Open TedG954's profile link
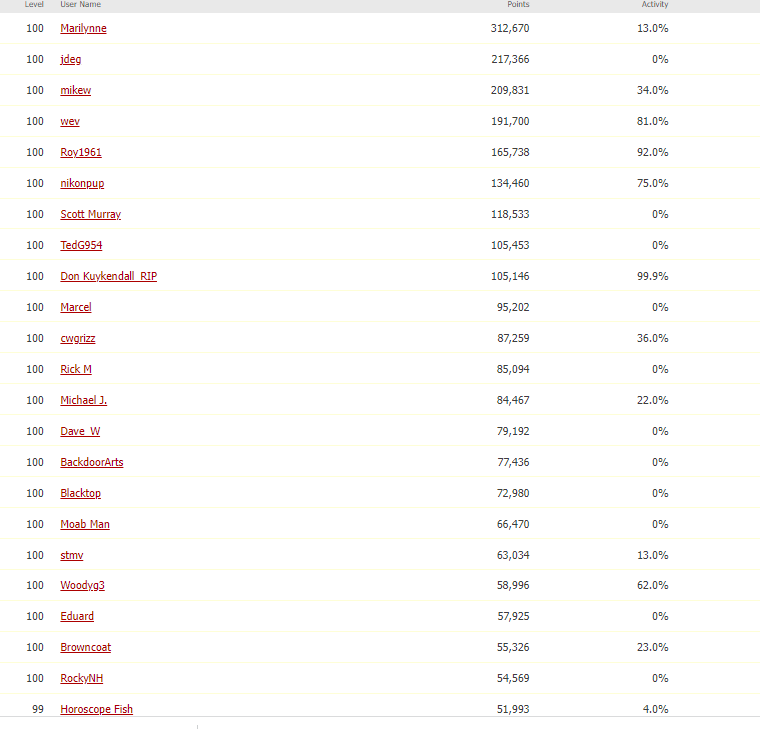This screenshot has width=760, height=729. pyautogui.click(x=81, y=245)
